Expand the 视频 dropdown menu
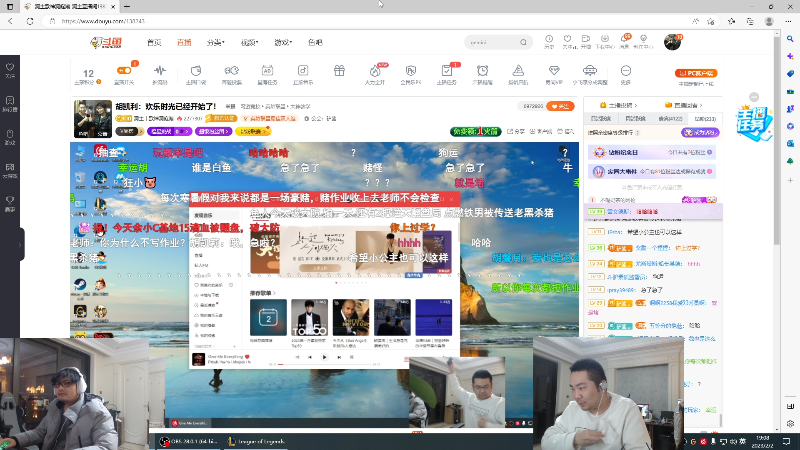The height and width of the screenshot is (450, 800). [x=249, y=42]
